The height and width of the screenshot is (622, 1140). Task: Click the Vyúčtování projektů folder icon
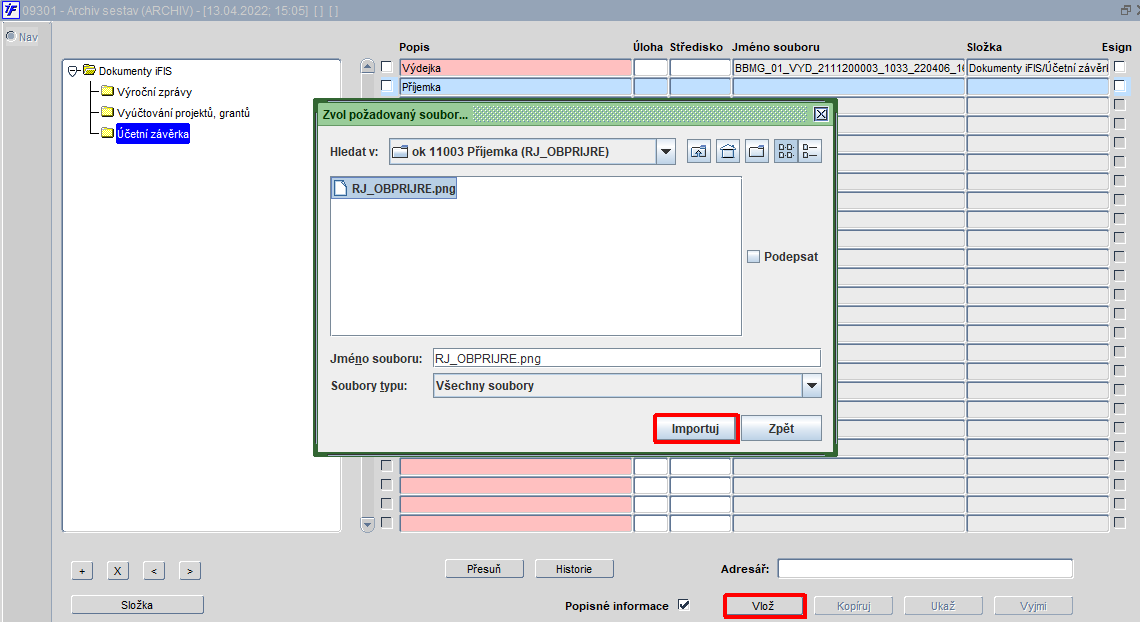coord(108,112)
